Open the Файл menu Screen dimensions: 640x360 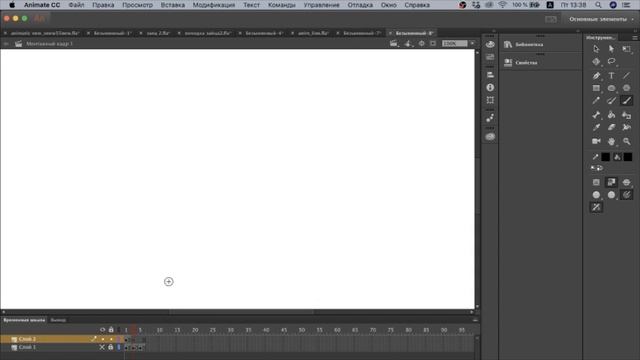76,5
